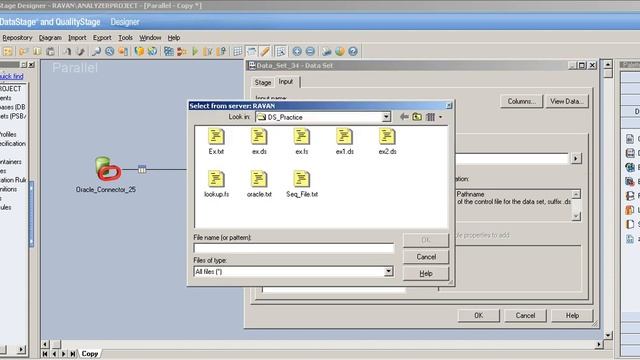Click the File name (or pattern) input field

click(294, 248)
